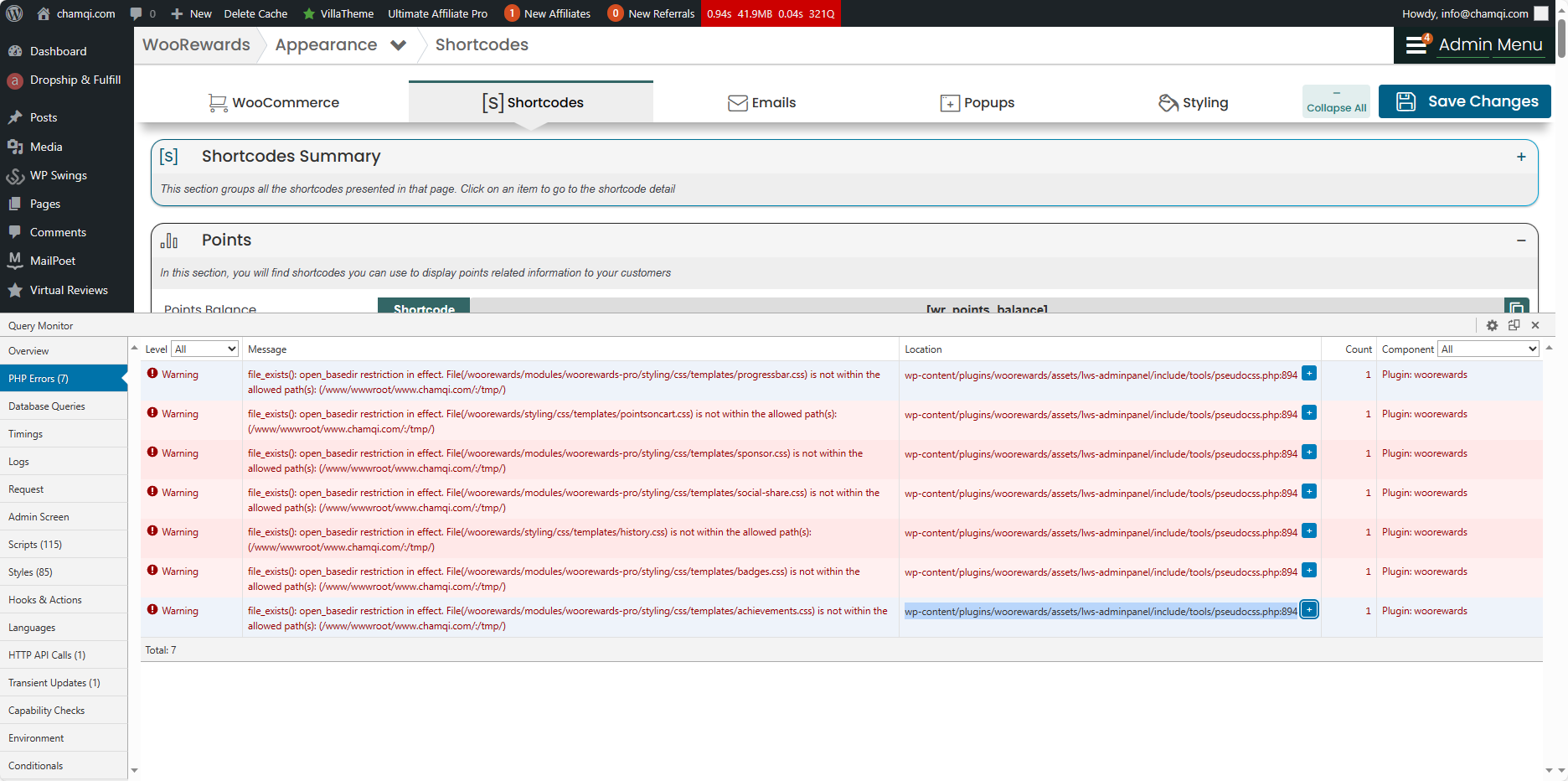The width and height of the screenshot is (1568, 781).
Task: Select PHP Errors (7) panel
Action: [x=64, y=379]
